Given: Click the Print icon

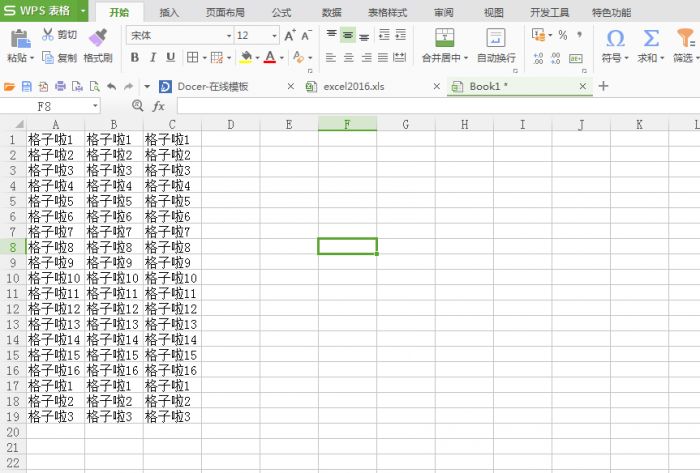Looking at the screenshot, I should tap(60, 86).
